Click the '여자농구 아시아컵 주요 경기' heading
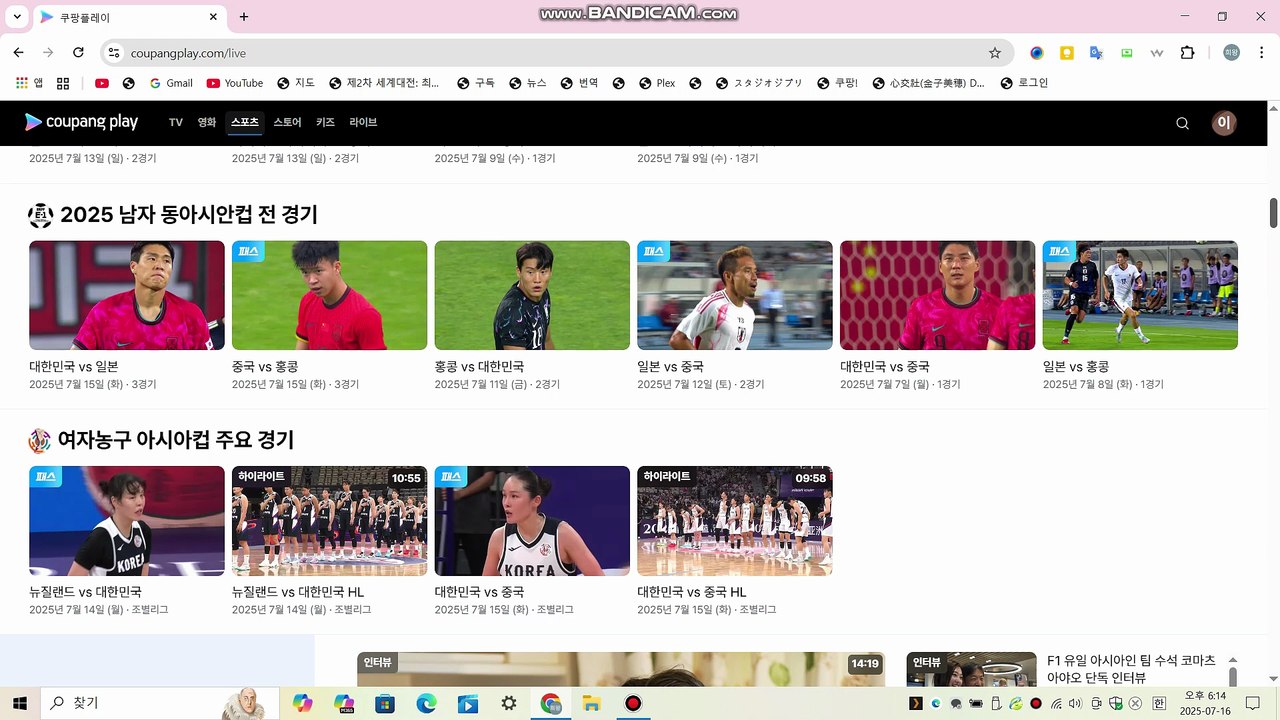Screen dimensions: 1280x720 (x=176, y=440)
